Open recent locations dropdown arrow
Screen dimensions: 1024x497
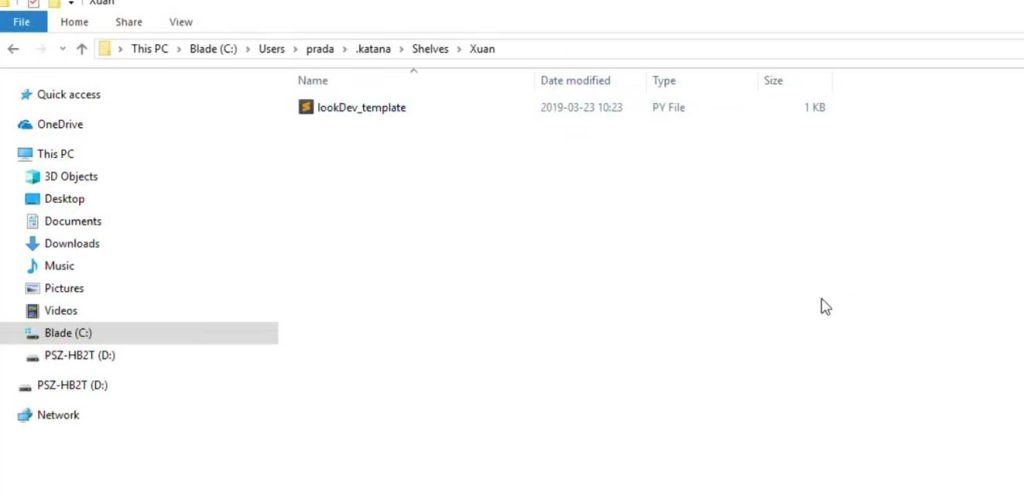pos(63,49)
